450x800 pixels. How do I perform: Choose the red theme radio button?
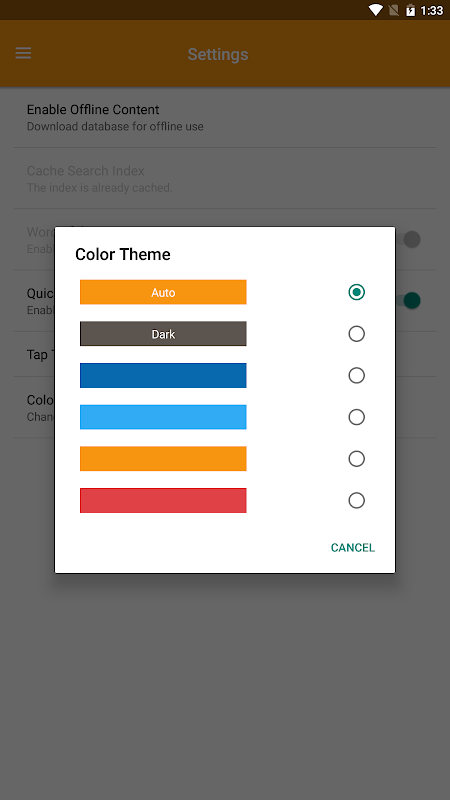pyautogui.click(x=357, y=501)
